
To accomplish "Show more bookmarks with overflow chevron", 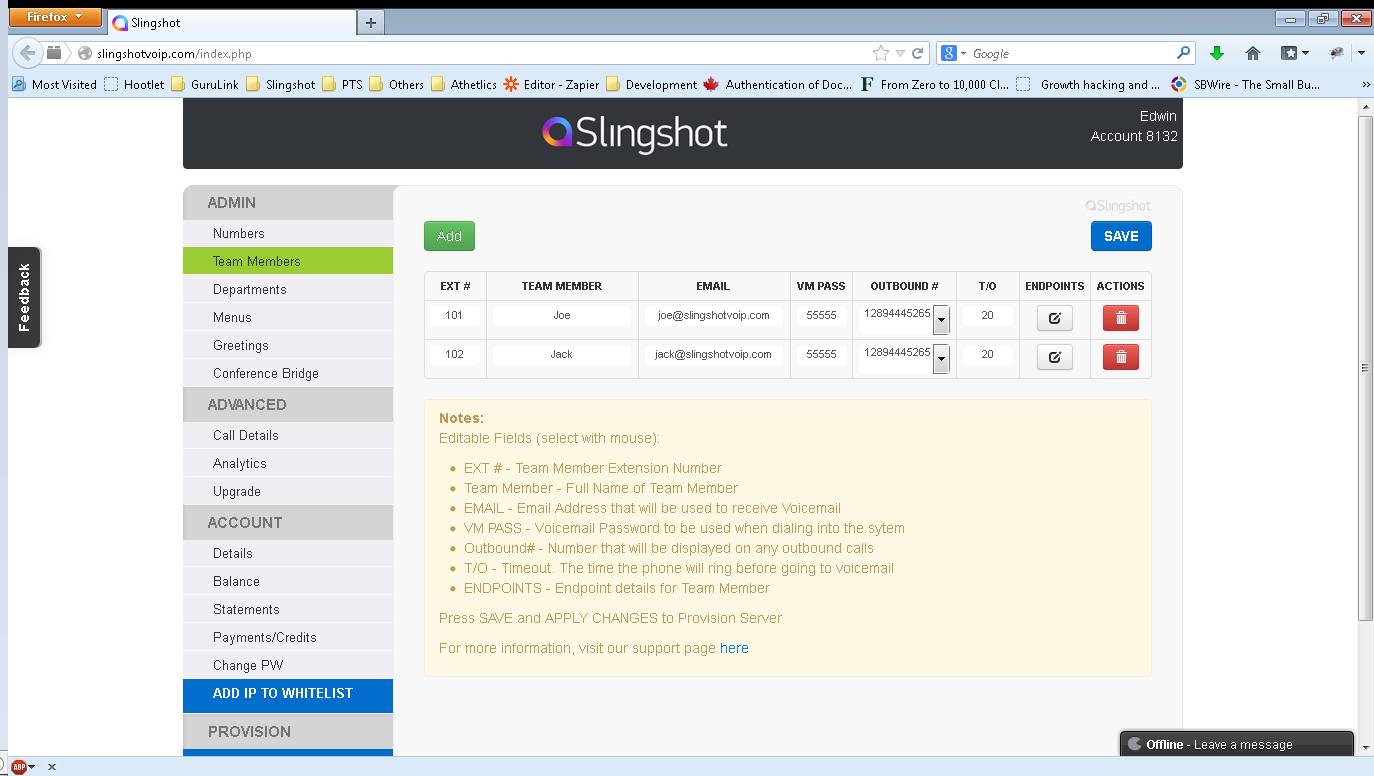I will click(x=1365, y=85).
